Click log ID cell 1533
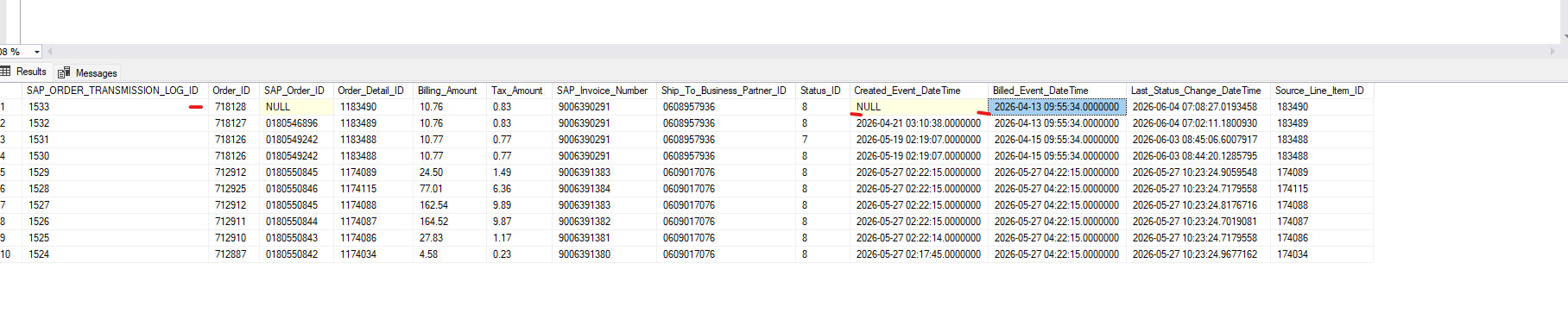The image size is (1568, 332). [114, 107]
